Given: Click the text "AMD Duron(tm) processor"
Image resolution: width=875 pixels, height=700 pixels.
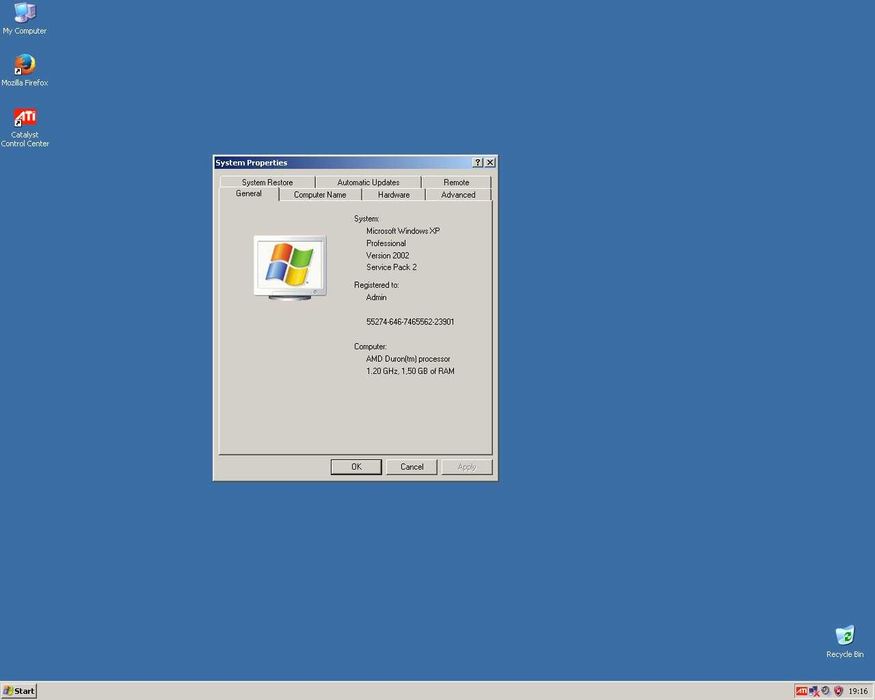Looking at the screenshot, I should [x=408, y=358].
